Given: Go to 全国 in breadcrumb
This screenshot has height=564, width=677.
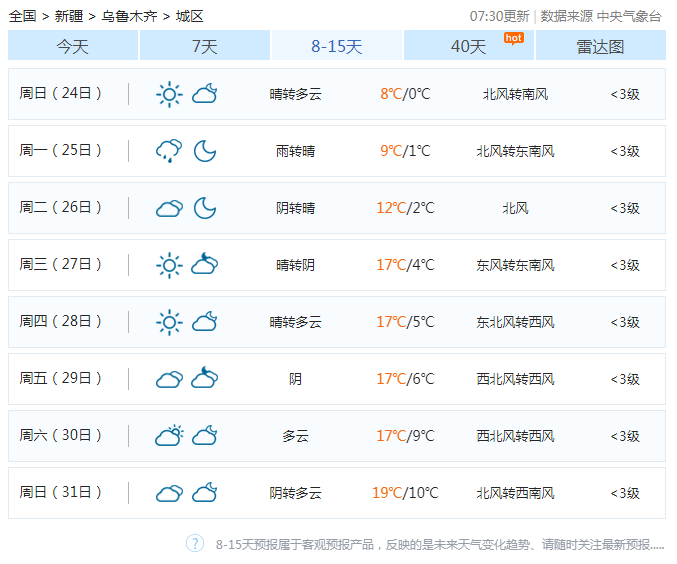Looking at the screenshot, I should [22, 16].
